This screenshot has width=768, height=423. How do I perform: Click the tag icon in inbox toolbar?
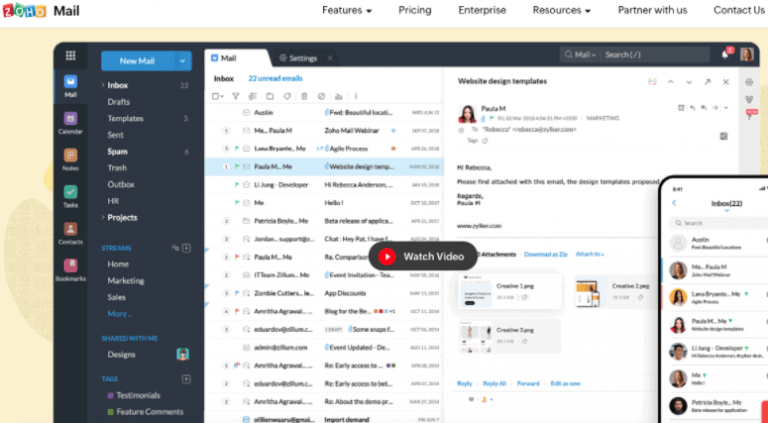click(287, 96)
